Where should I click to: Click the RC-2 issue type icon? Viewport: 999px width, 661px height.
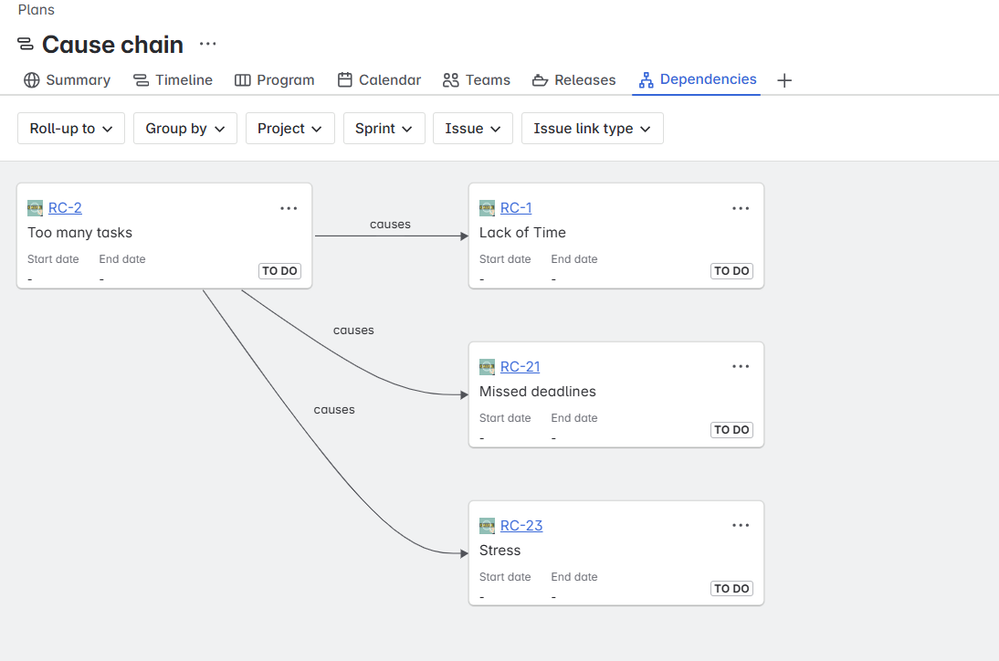point(35,208)
